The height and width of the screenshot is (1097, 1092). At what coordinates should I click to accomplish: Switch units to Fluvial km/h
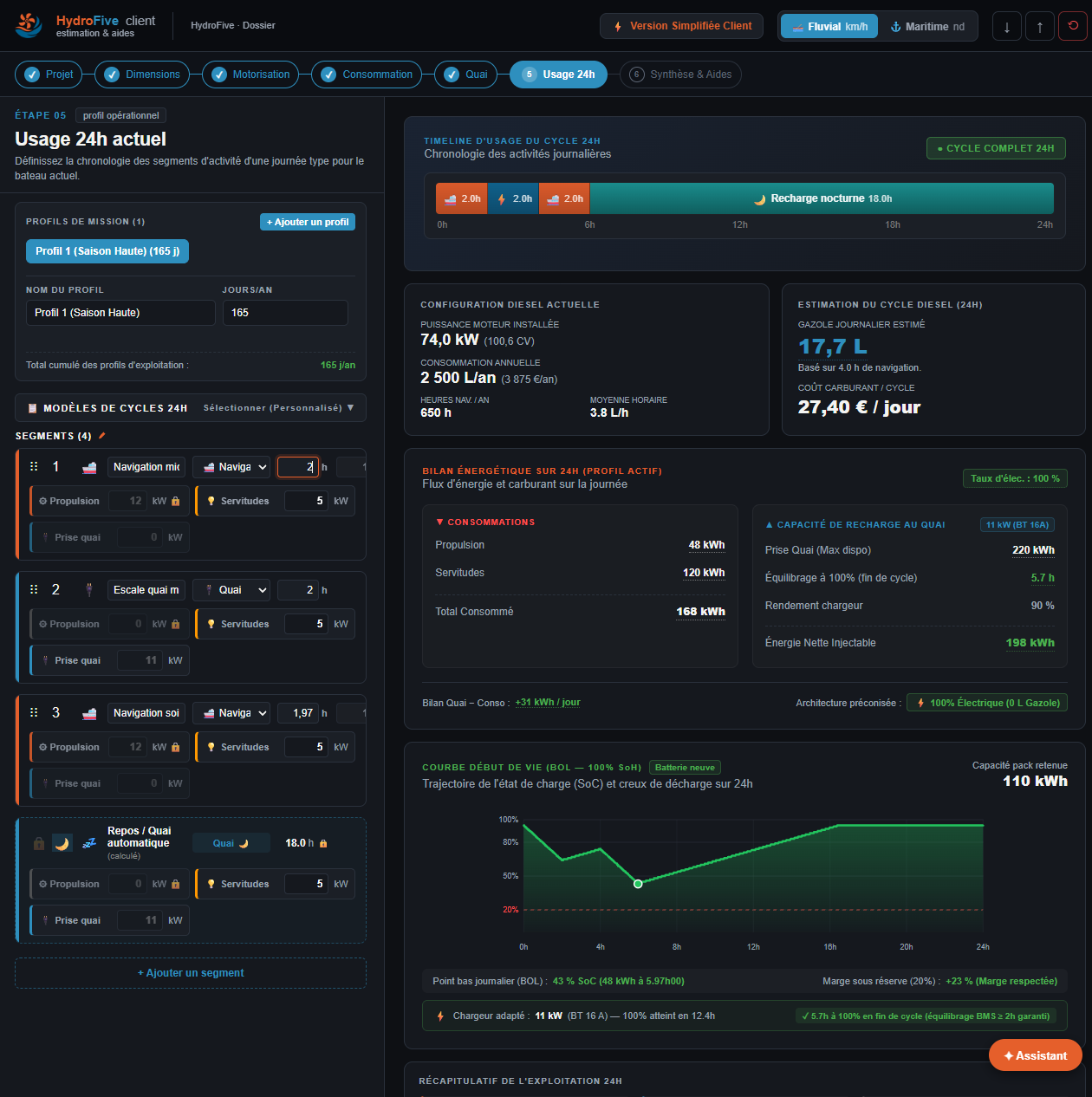(829, 26)
